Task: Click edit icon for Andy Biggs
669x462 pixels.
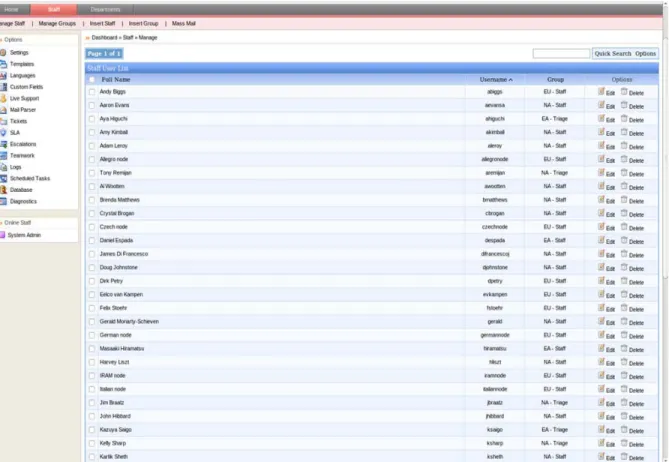Action: [601, 91]
